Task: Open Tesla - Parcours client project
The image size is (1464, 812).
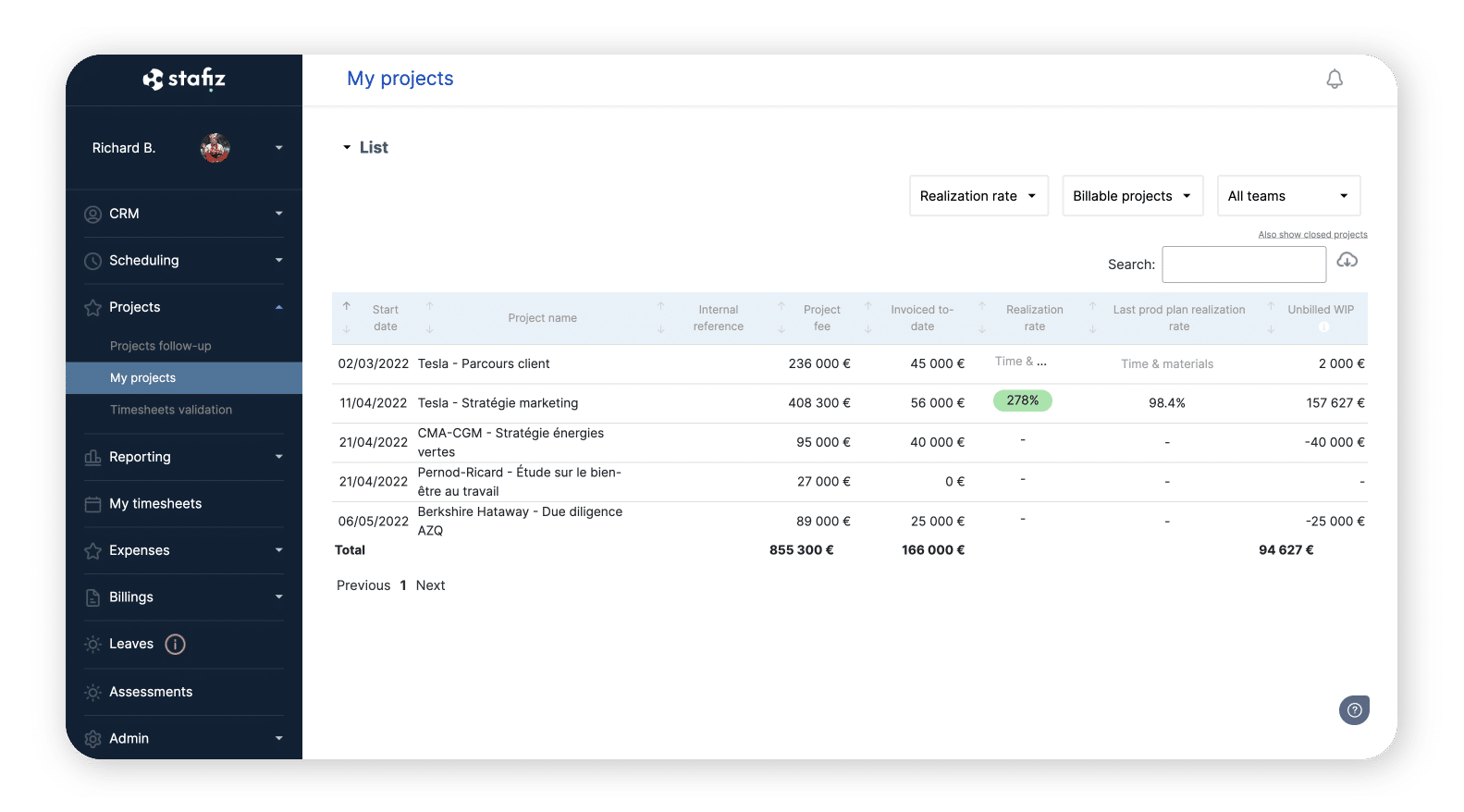Action: click(484, 364)
